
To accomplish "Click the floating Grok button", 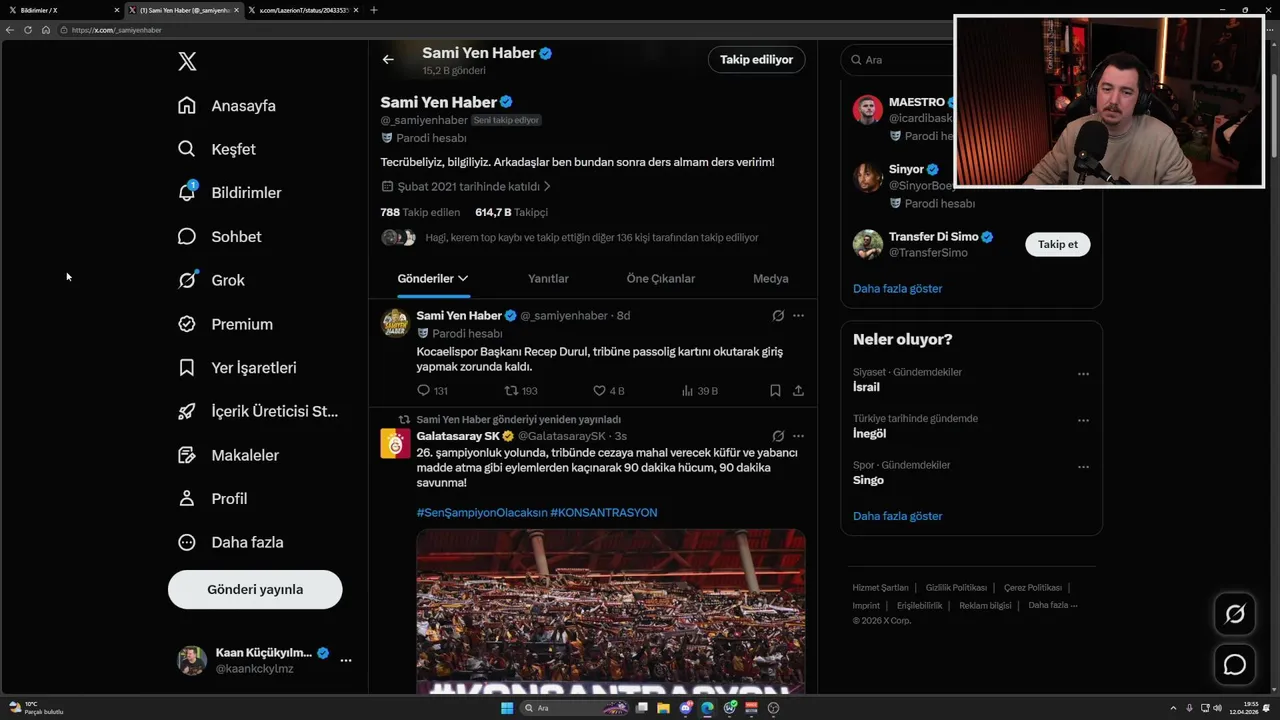I will coord(1235,614).
